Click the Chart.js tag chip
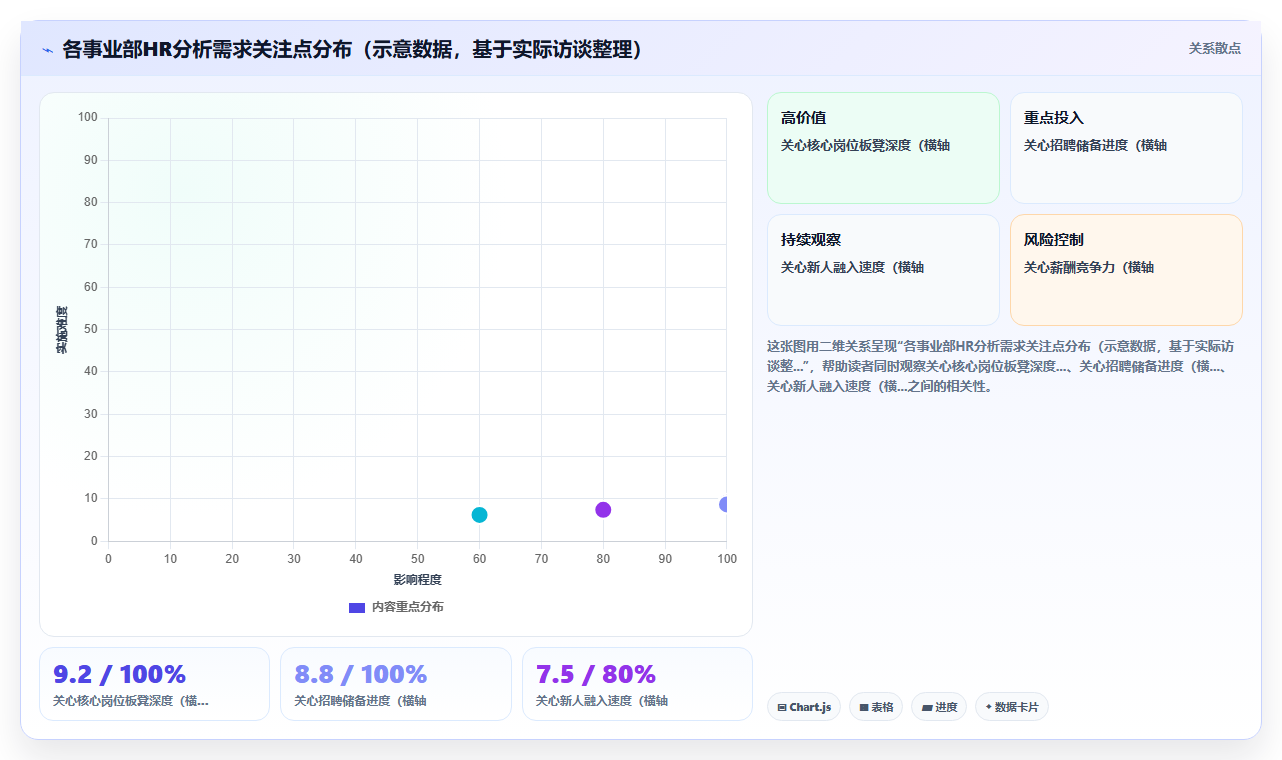 804,707
